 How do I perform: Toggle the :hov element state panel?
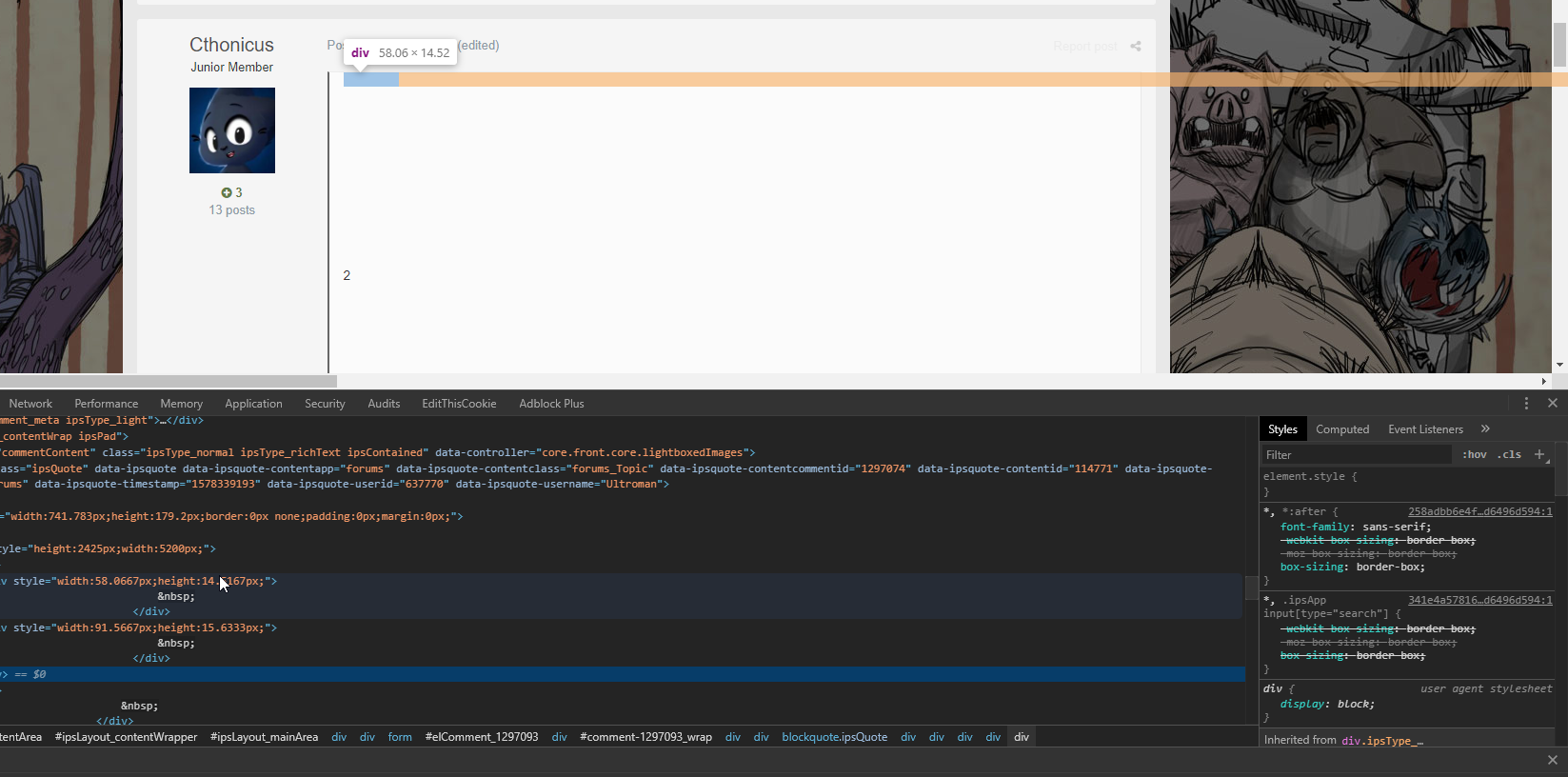click(x=1474, y=455)
